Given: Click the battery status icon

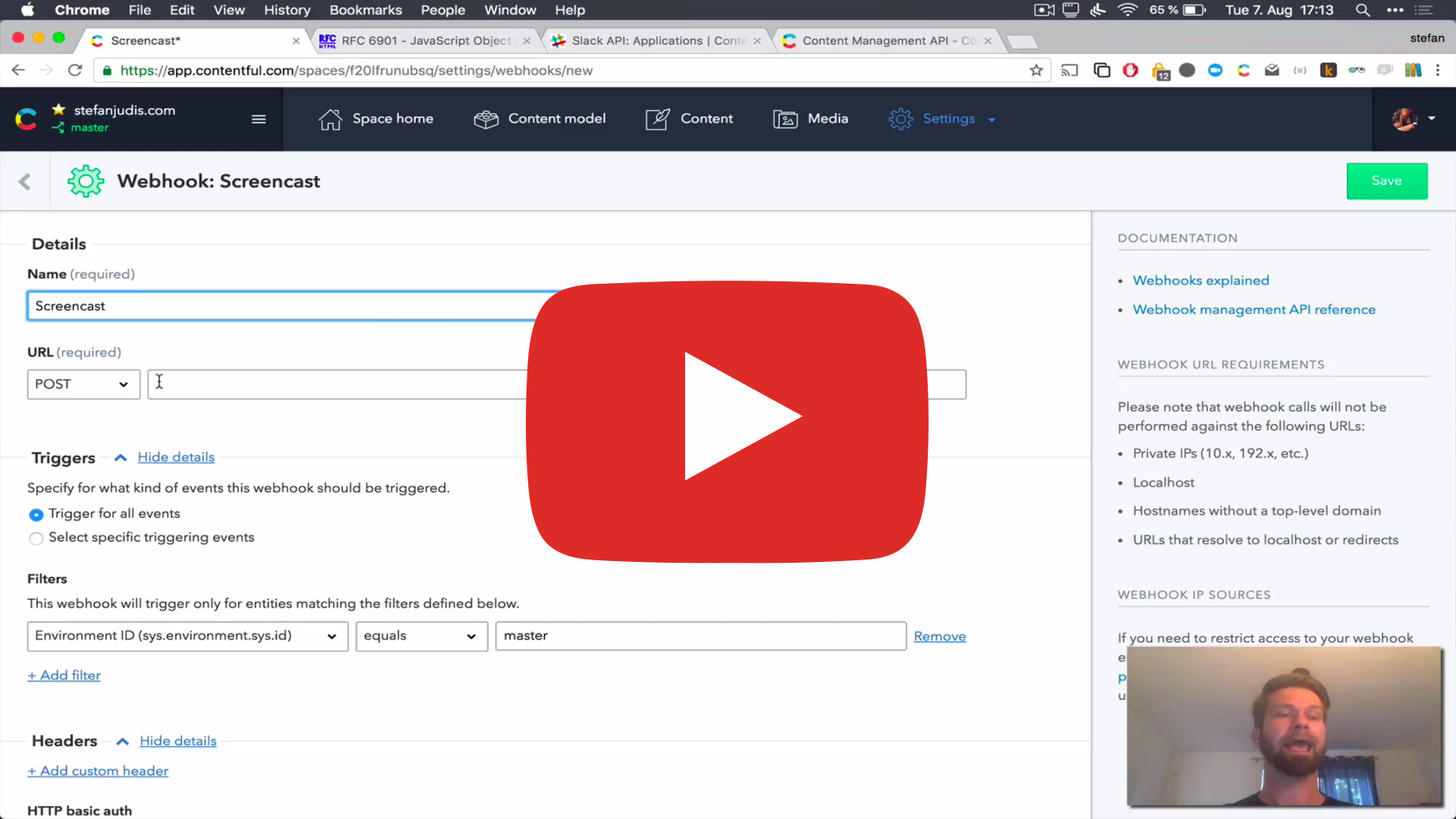Looking at the screenshot, I should tap(1195, 10).
